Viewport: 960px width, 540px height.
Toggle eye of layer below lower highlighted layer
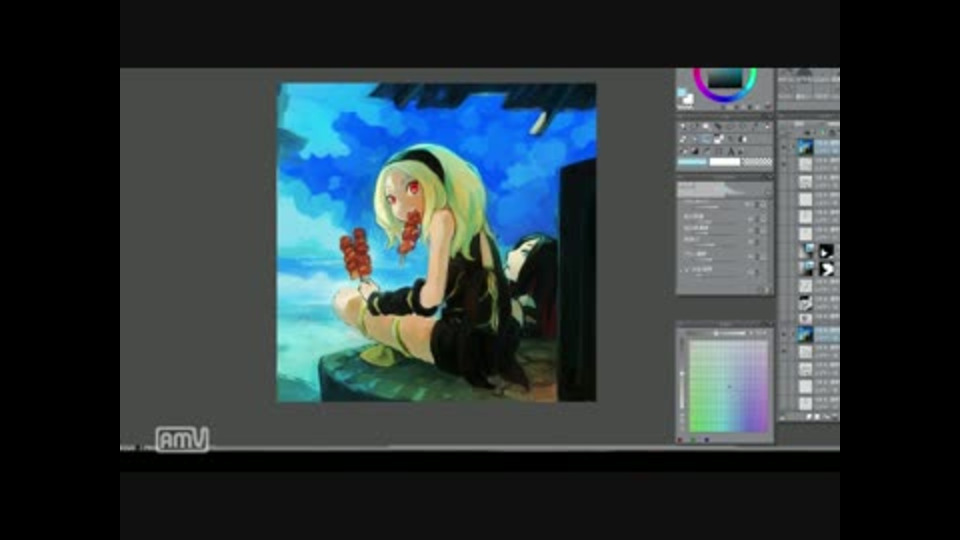tap(784, 350)
